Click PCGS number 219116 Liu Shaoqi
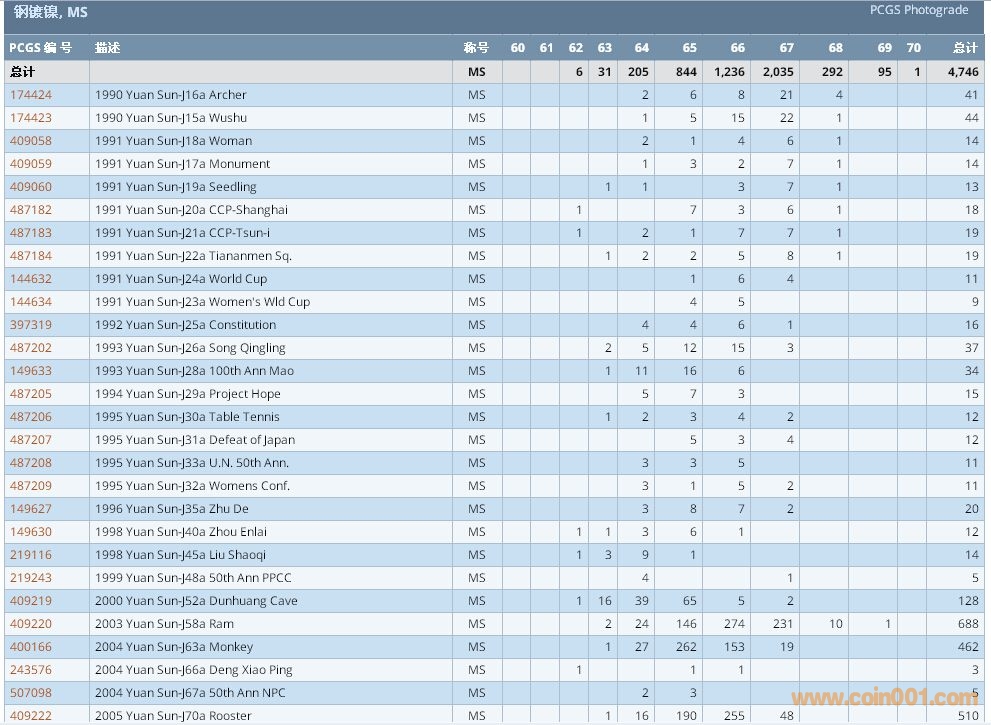The image size is (991, 725). 30,555
